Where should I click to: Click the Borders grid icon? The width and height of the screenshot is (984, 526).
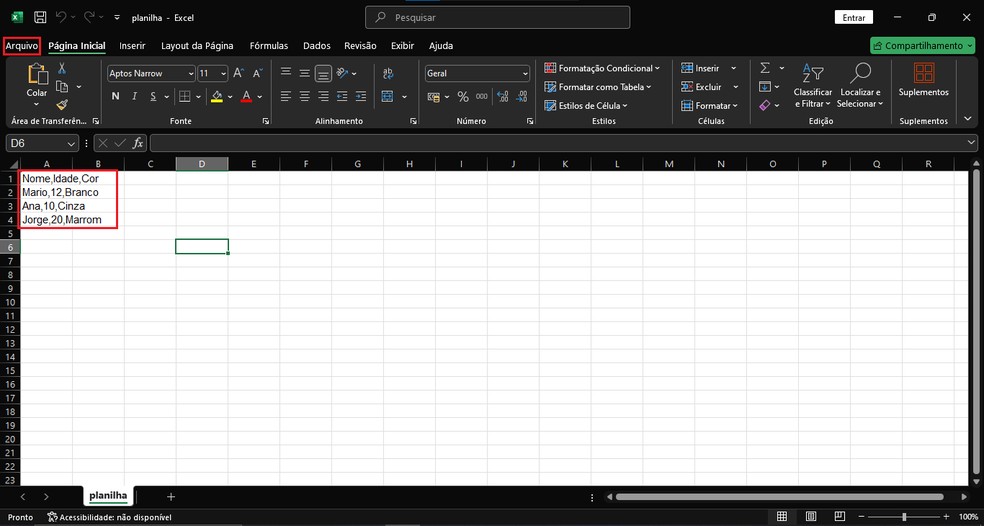(184, 97)
